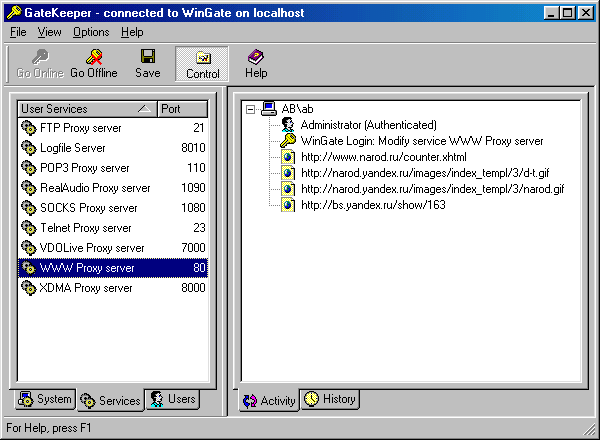
Task: Open the File menu
Action: (x=18, y=32)
